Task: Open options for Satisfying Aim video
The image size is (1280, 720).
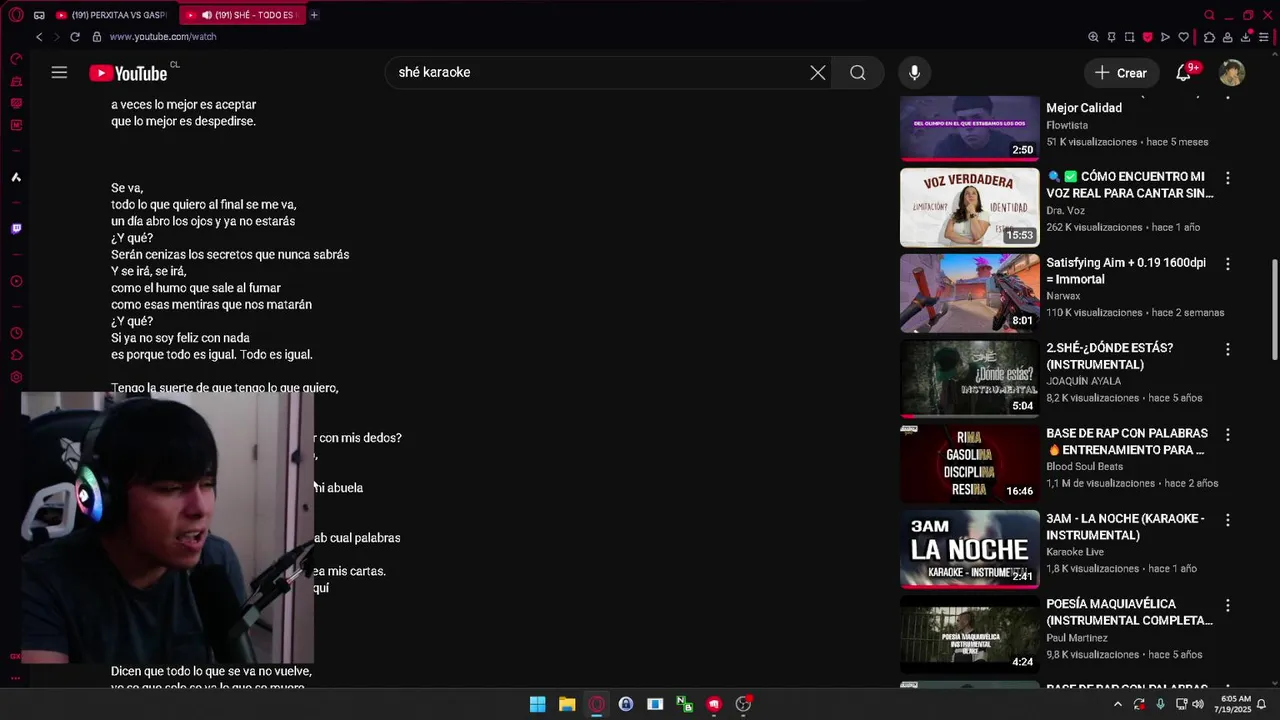Action: click(1228, 264)
